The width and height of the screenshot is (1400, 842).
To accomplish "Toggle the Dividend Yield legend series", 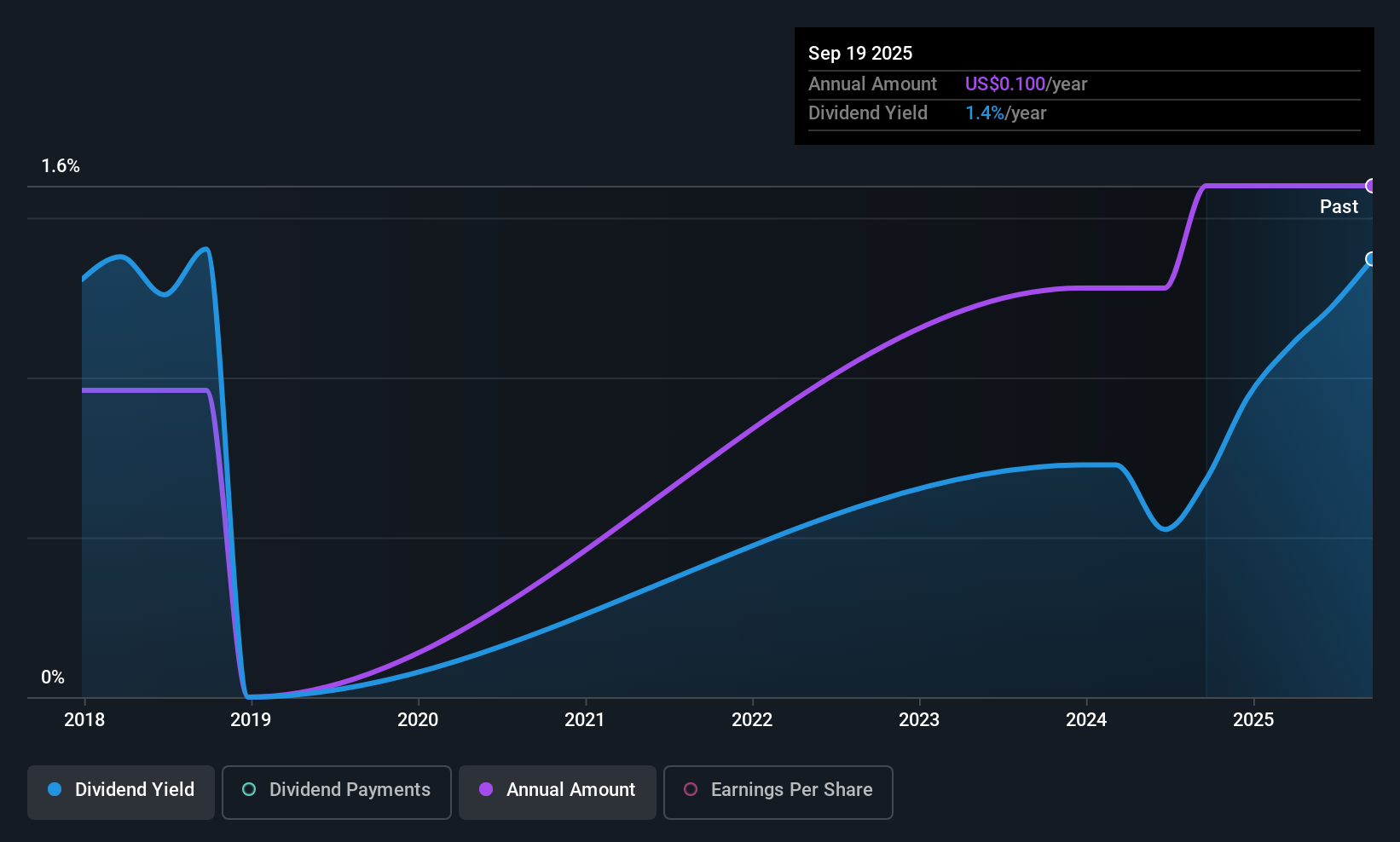I will pos(121,790).
